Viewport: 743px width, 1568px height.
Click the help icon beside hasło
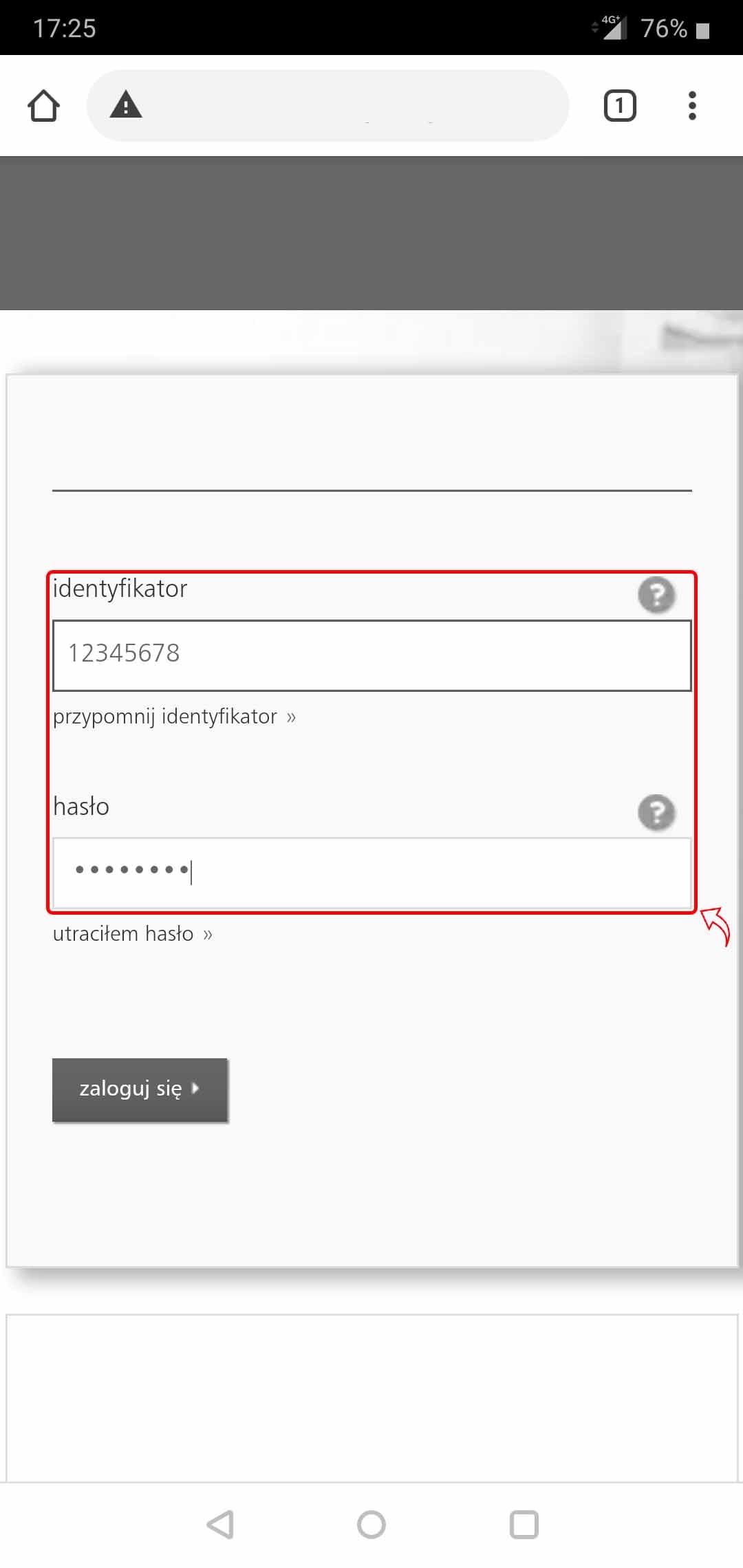(x=656, y=812)
